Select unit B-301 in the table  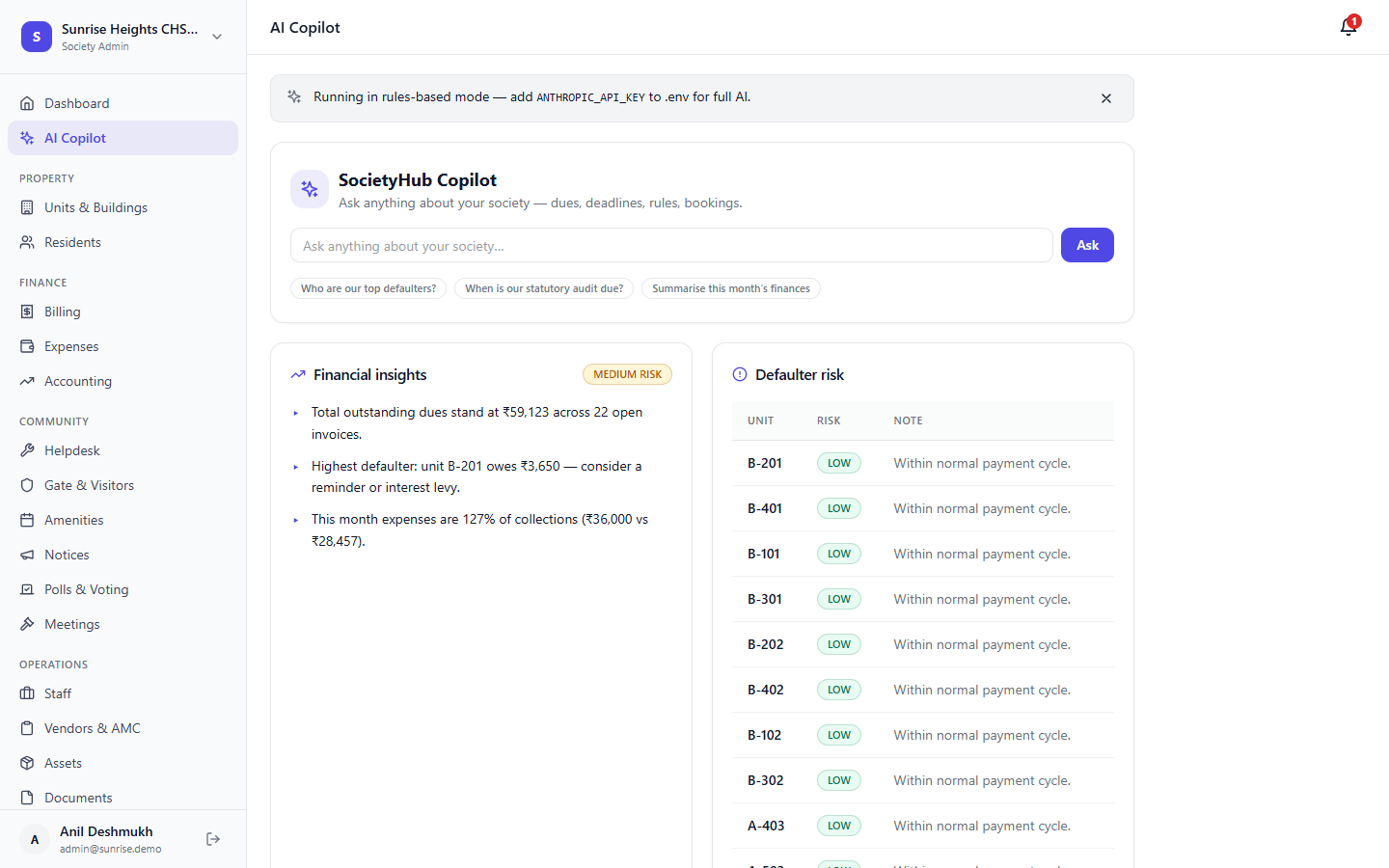pos(765,599)
